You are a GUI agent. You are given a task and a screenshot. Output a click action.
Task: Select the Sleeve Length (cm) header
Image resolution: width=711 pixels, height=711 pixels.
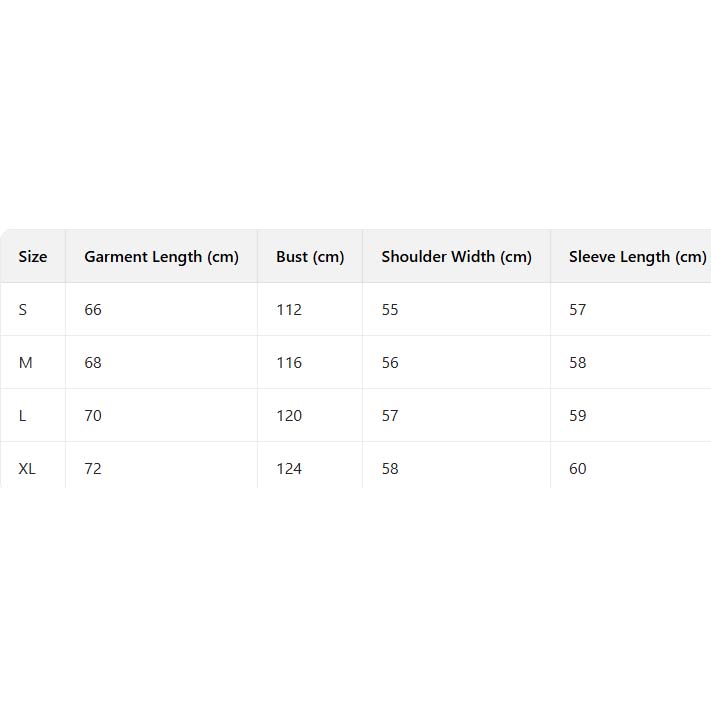click(637, 257)
